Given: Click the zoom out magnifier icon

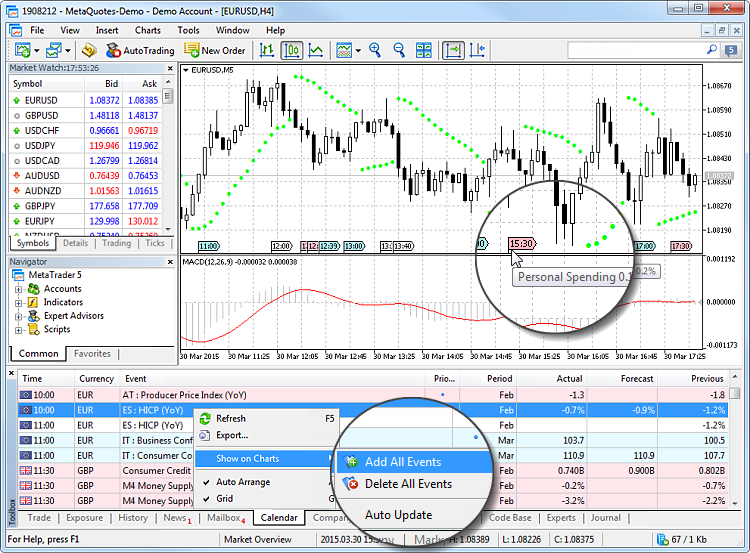Looking at the screenshot, I should click(399, 50).
